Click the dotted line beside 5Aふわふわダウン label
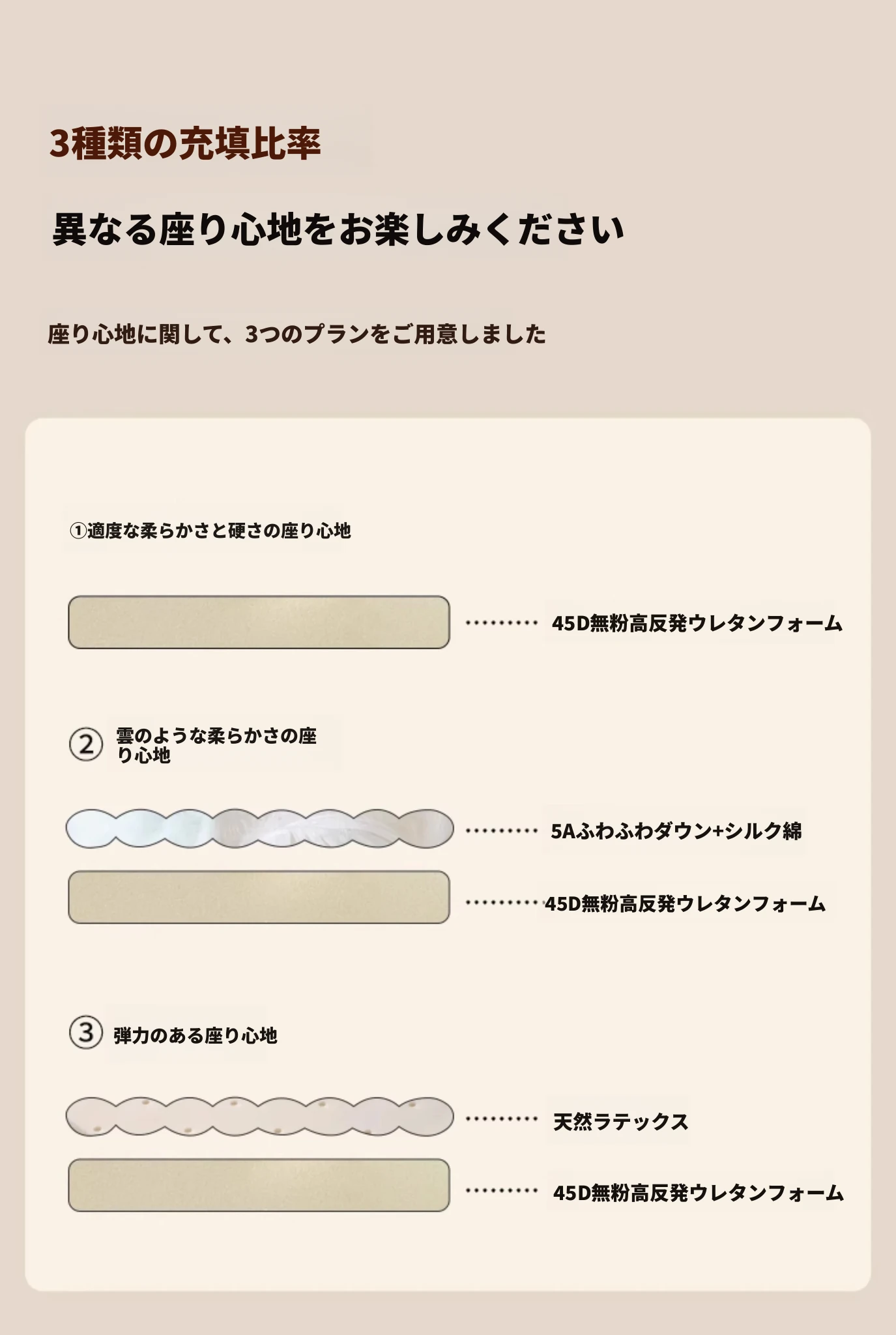 tap(501, 831)
